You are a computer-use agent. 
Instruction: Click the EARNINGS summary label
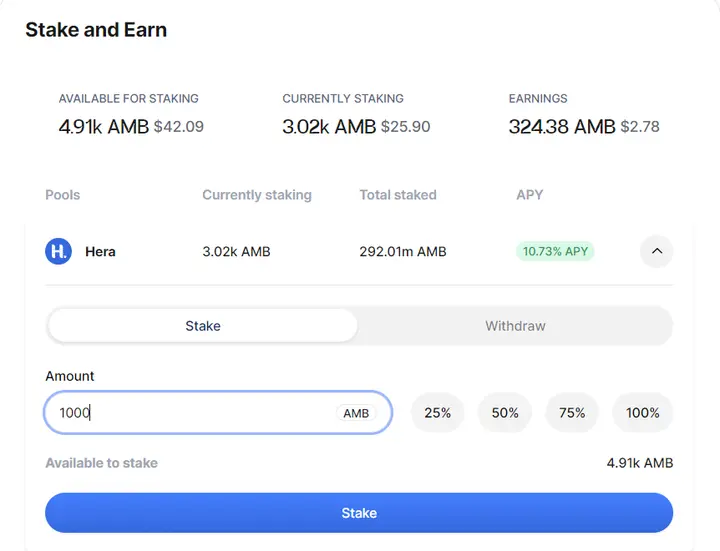[538, 98]
